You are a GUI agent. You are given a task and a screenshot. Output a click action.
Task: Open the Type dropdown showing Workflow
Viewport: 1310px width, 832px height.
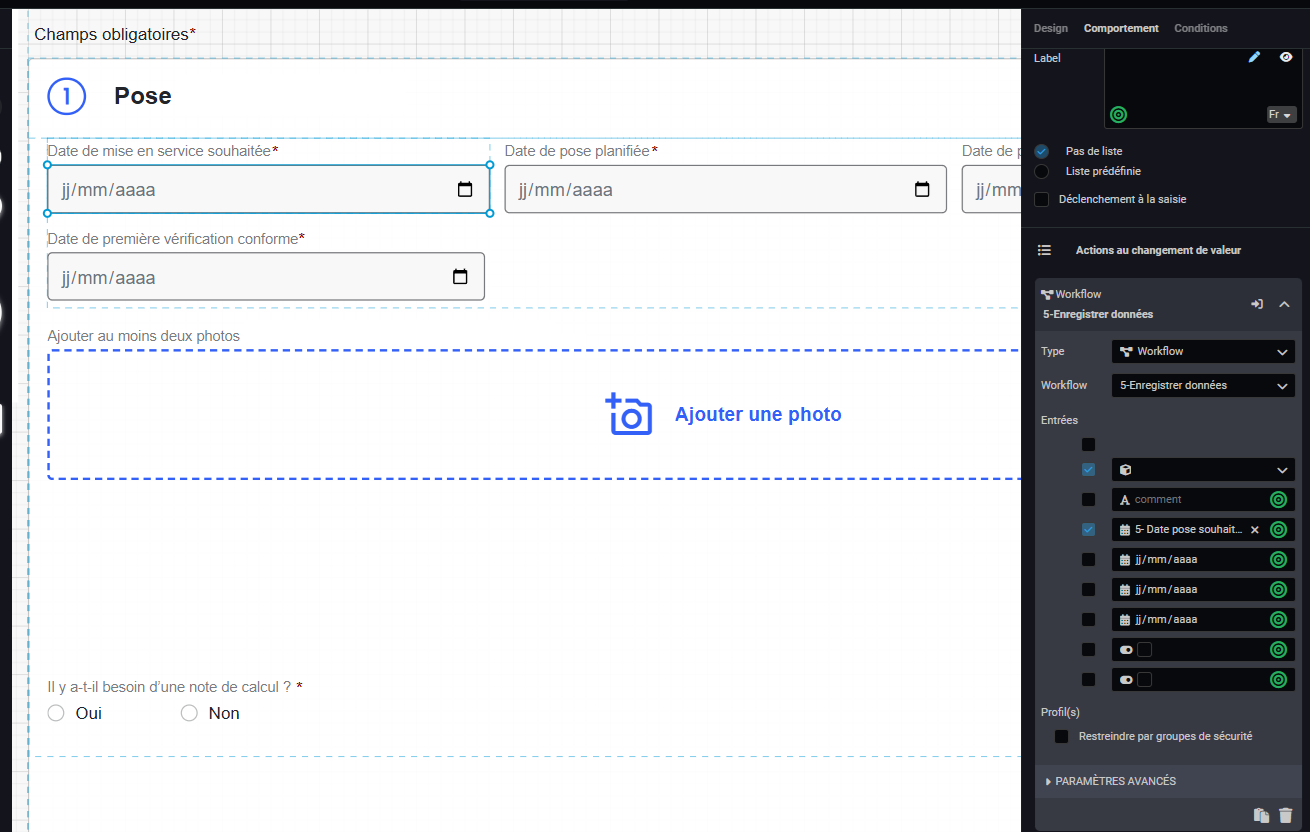click(1203, 352)
